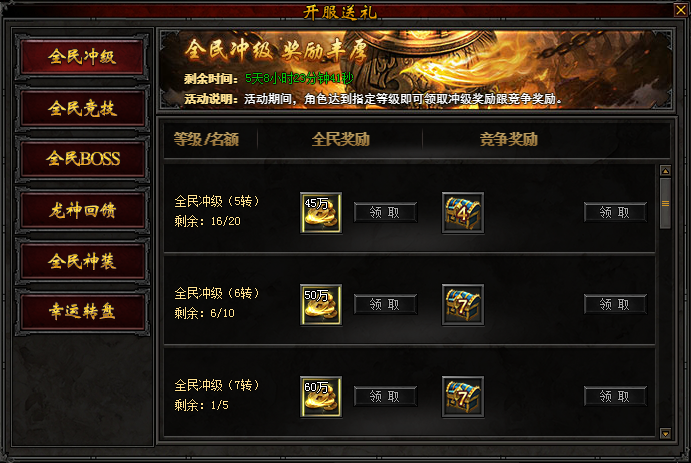Click the scrollbar up arrow
The width and height of the screenshot is (691, 463).
(665, 170)
